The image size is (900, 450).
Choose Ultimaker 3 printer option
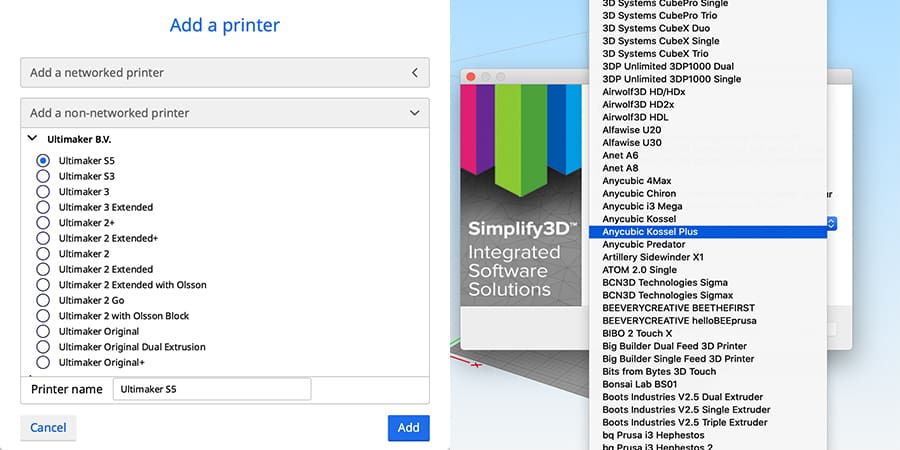click(43, 192)
